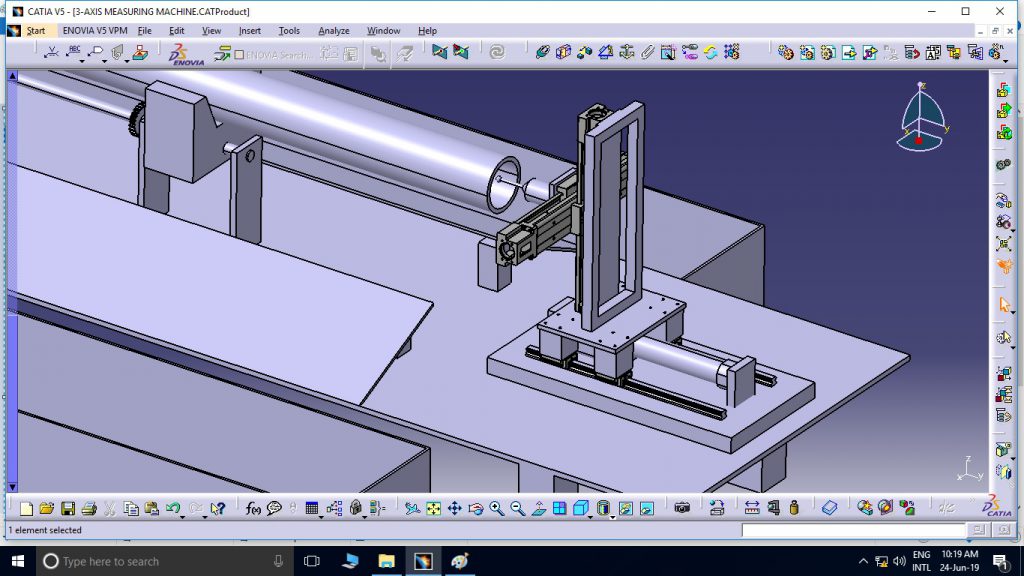Screen dimensions: 1024x576
Task: Click the power input command field
Action: coord(853,530)
